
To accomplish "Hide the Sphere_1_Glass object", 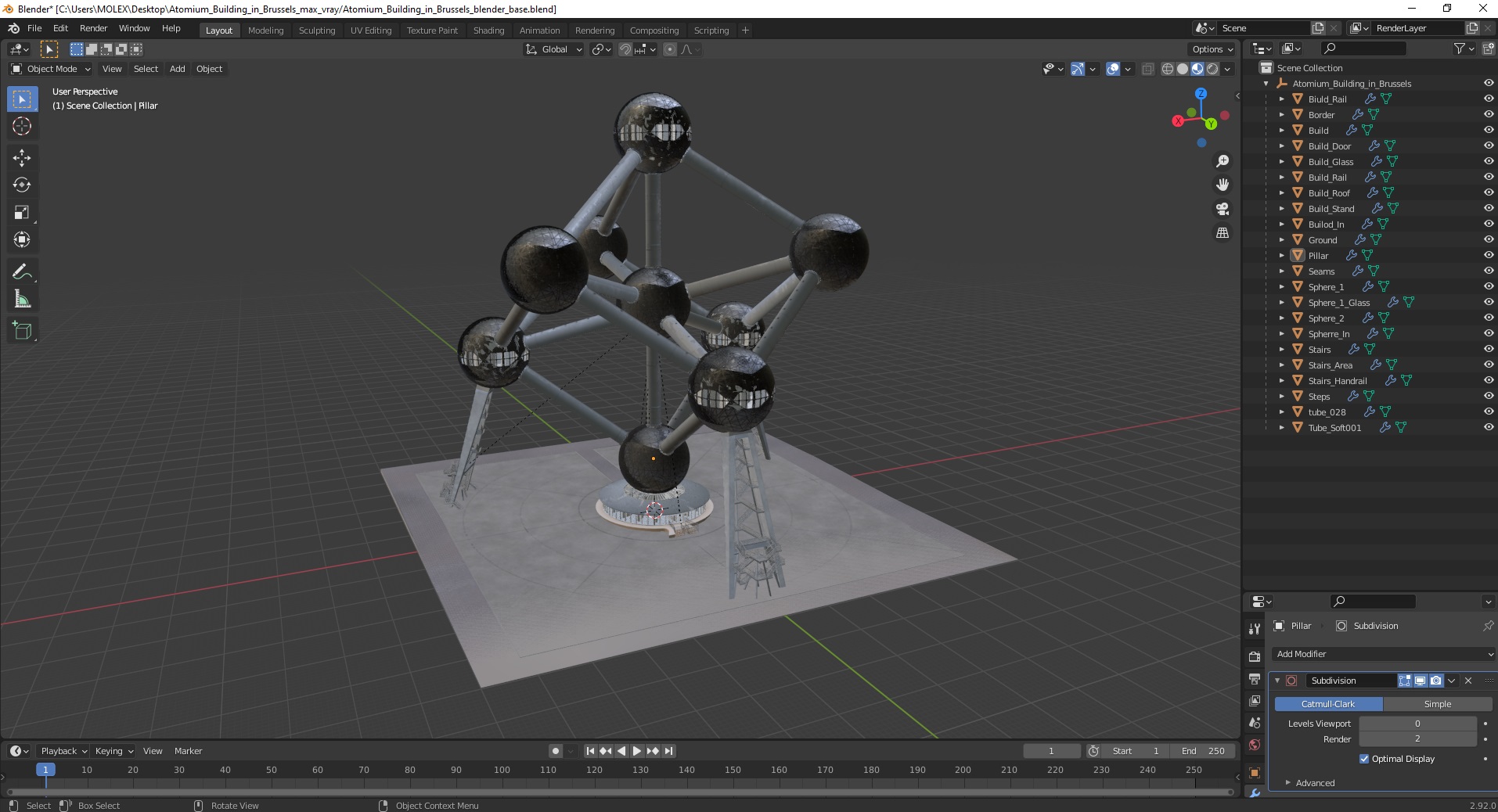I will [x=1489, y=302].
